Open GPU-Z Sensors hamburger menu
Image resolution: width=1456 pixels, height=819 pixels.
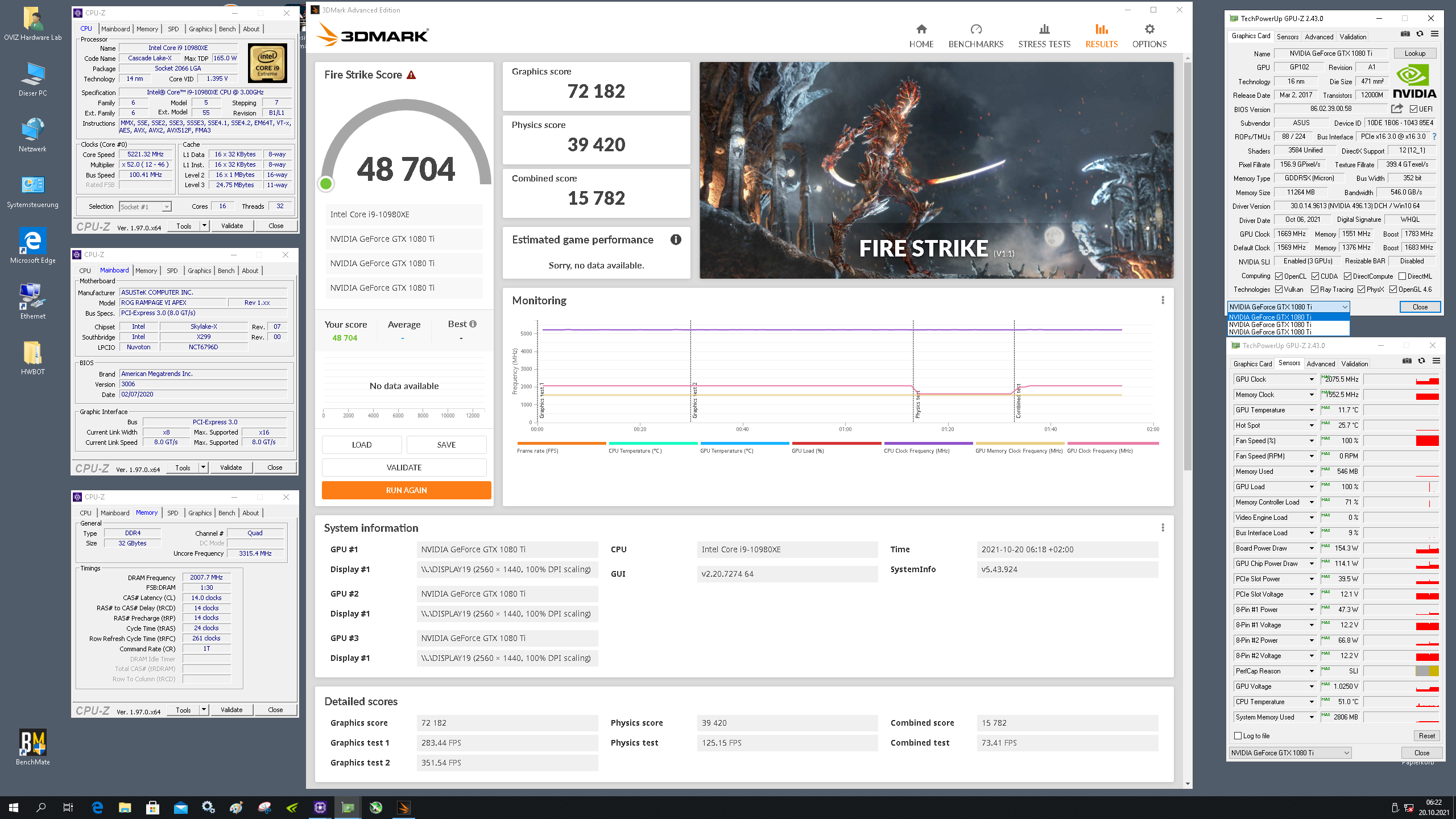coord(1436,361)
